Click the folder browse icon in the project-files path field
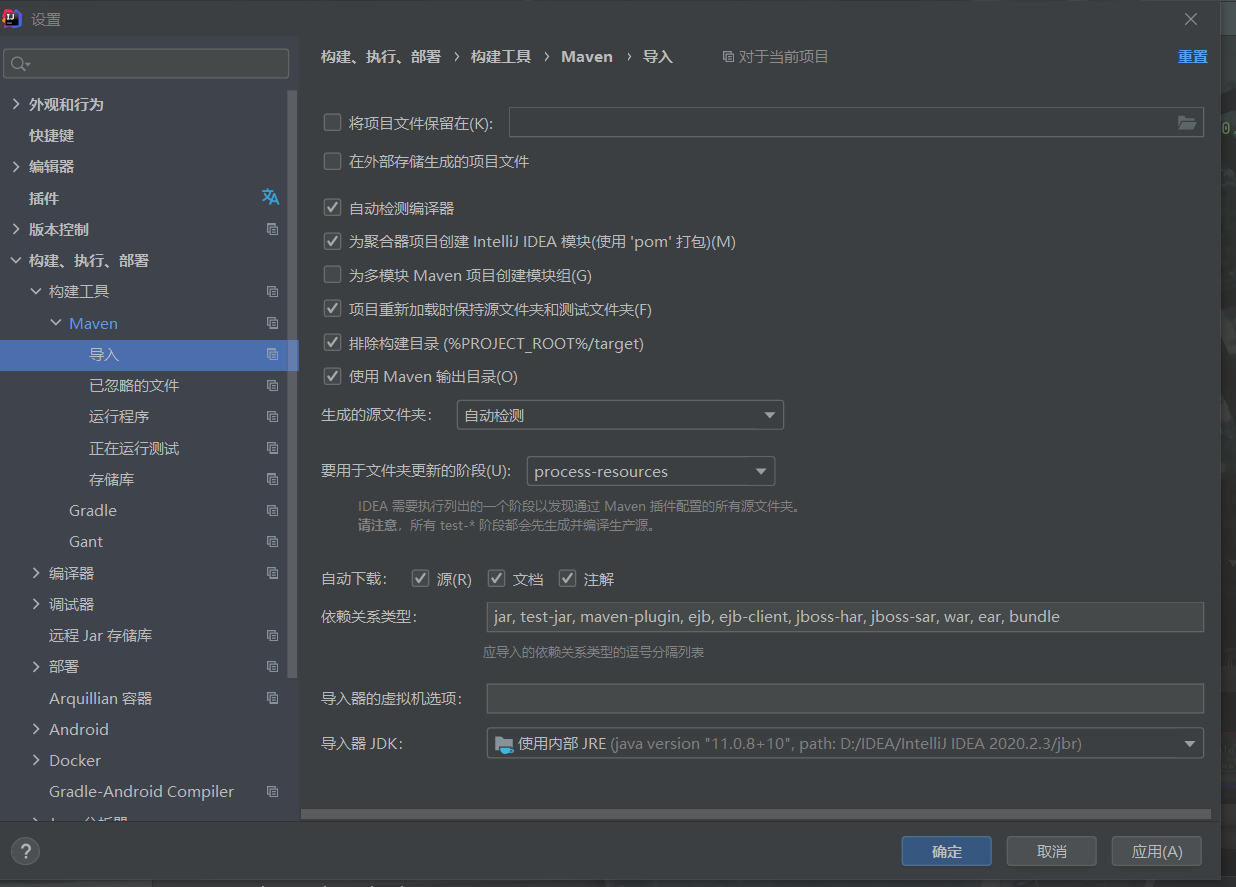Viewport: 1236px width, 887px height. [x=1186, y=123]
